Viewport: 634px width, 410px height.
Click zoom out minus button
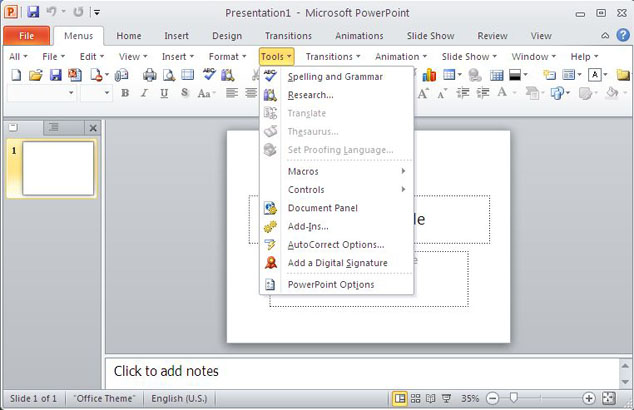click(x=492, y=399)
